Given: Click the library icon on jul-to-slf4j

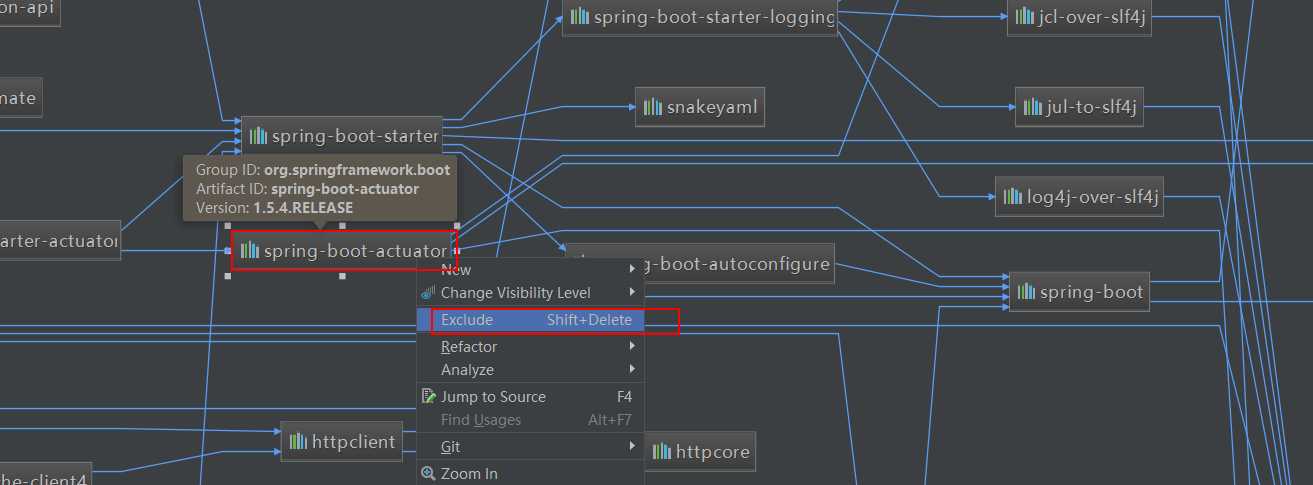Looking at the screenshot, I should click(x=1033, y=107).
